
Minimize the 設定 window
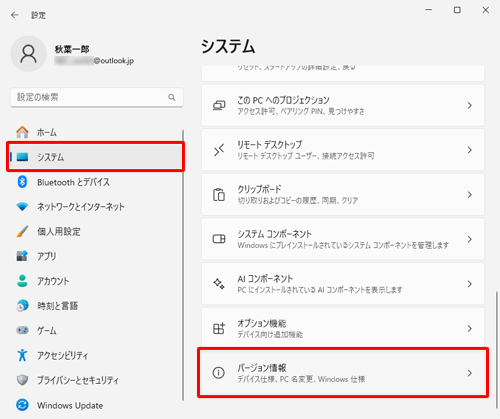coord(429,10)
